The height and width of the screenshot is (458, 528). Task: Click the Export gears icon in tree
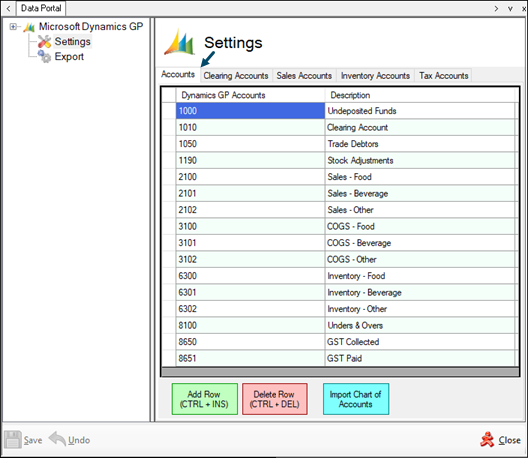(x=44, y=57)
